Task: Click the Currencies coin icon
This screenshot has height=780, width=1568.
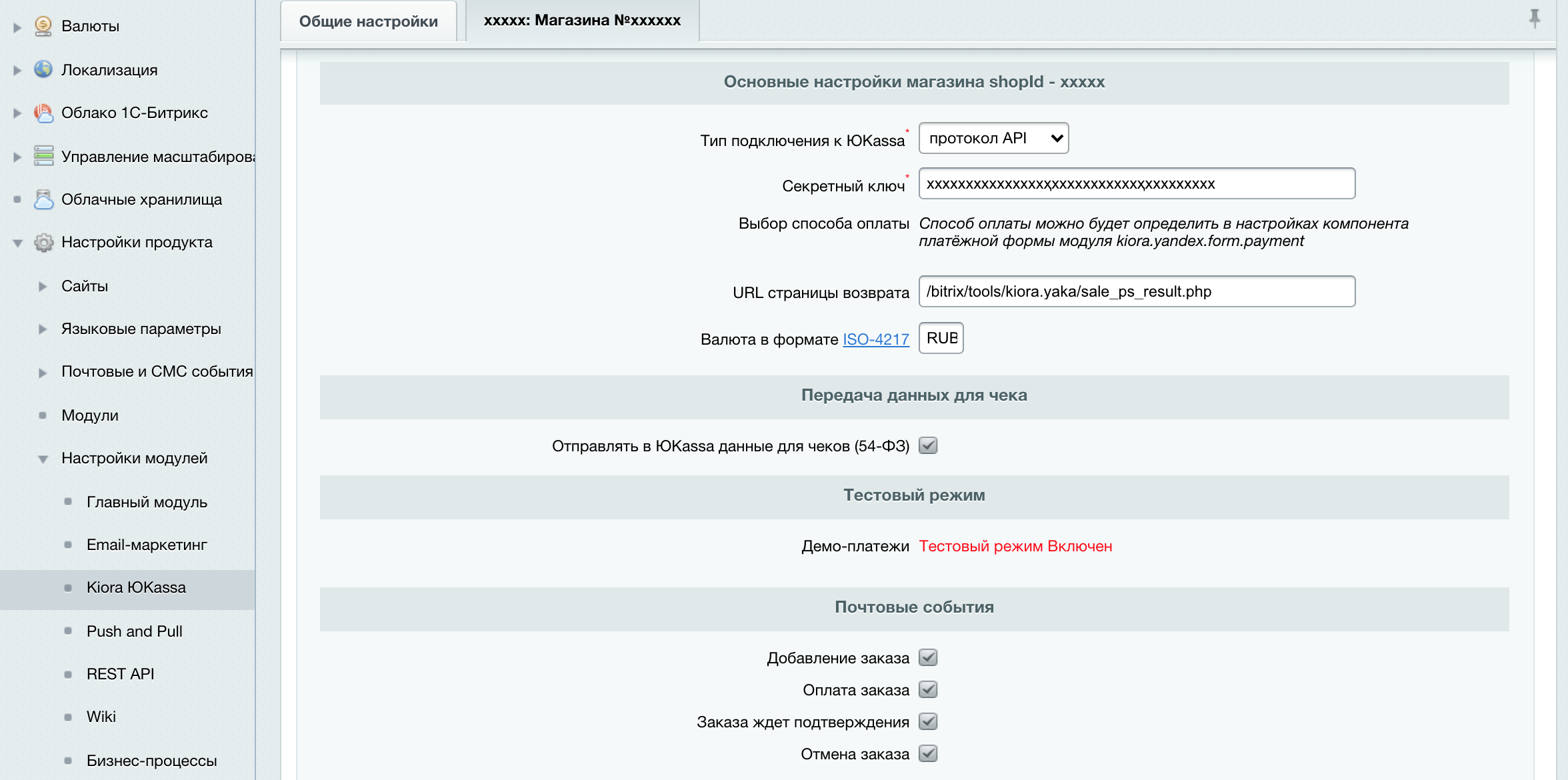Action: click(x=43, y=26)
